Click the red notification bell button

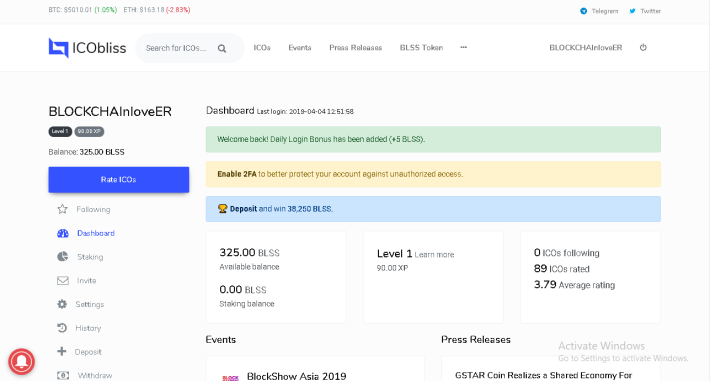tap(21, 362)
